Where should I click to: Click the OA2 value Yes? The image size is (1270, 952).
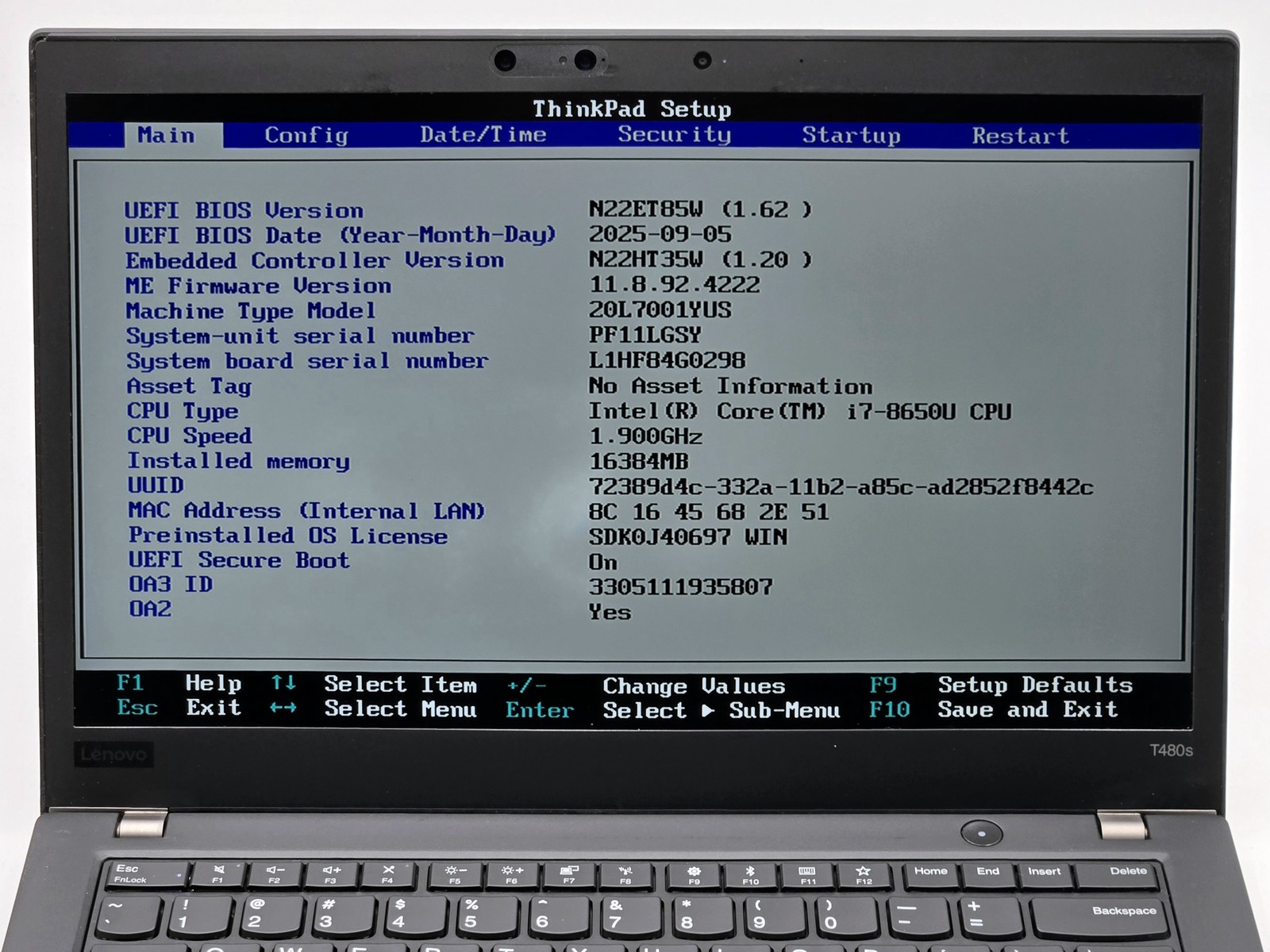[x=610, y=612]
